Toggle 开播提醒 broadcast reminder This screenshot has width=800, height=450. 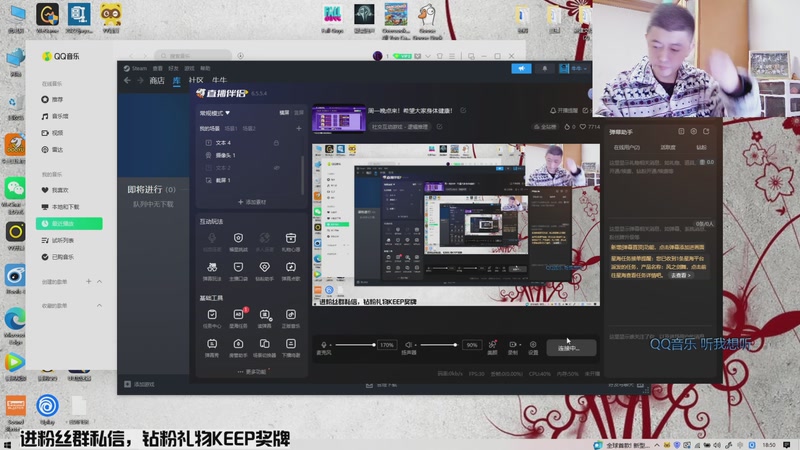564,110
